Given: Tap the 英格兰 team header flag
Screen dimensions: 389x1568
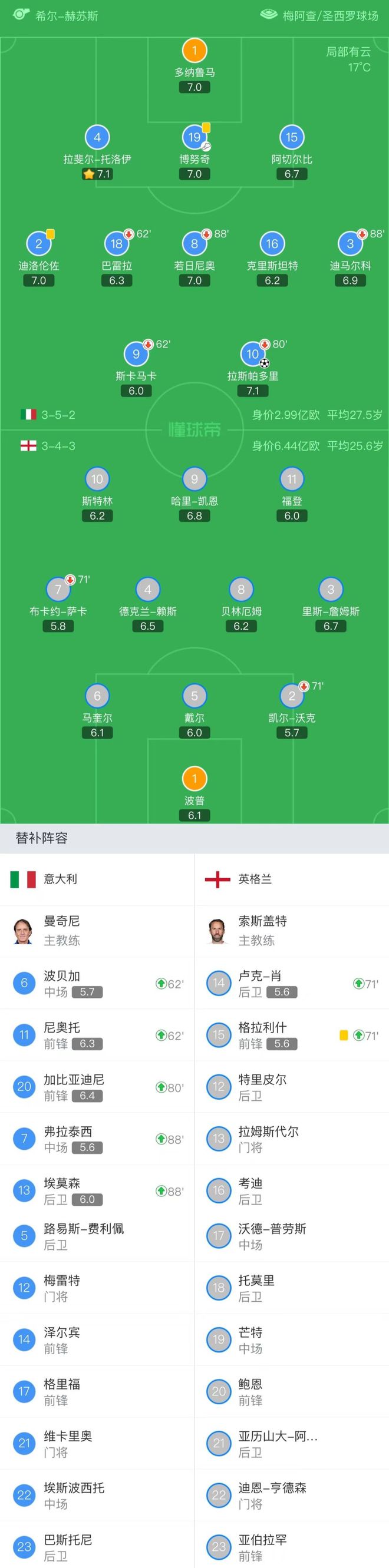Looking at the screenshot, I should click(x=217, y=879).
